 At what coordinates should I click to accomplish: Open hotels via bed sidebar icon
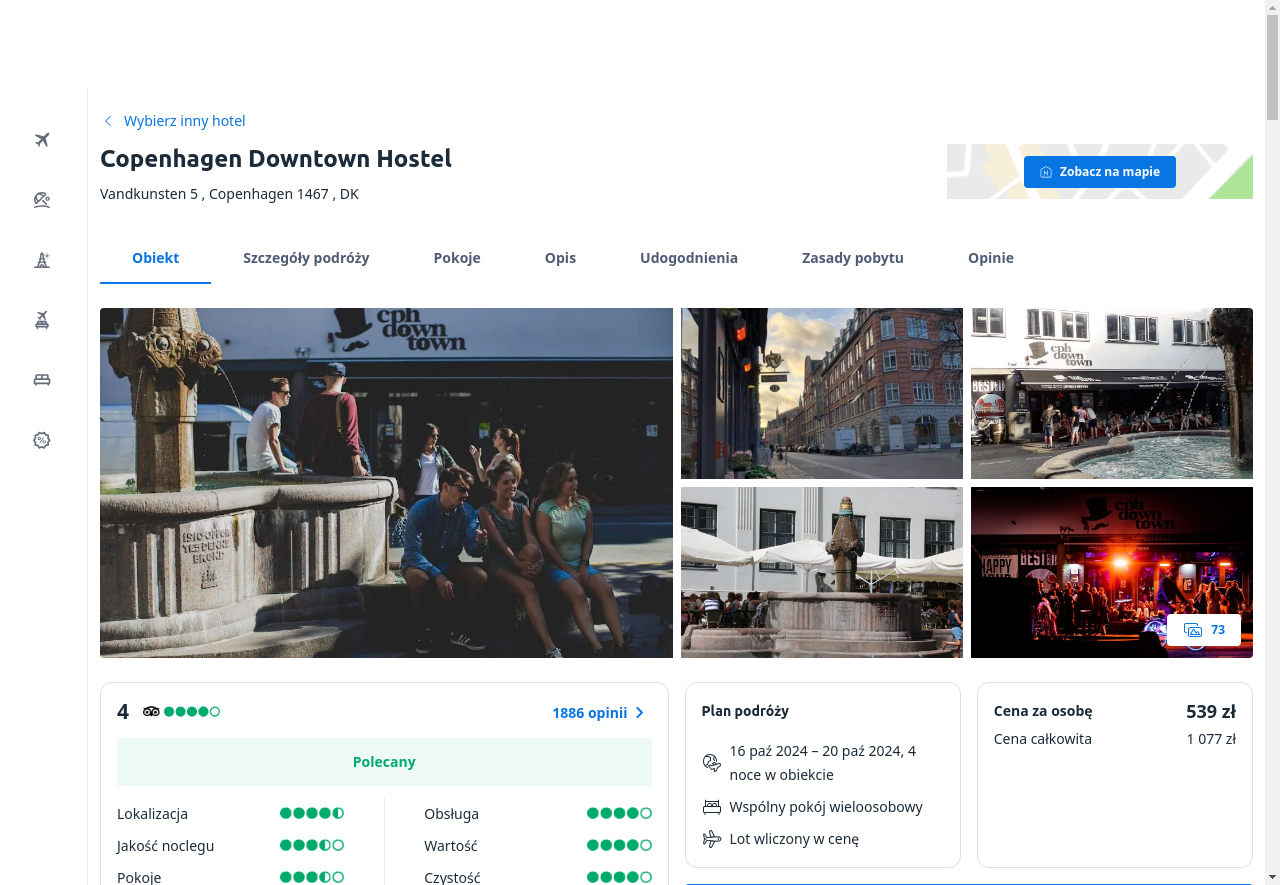click(42, 380)
